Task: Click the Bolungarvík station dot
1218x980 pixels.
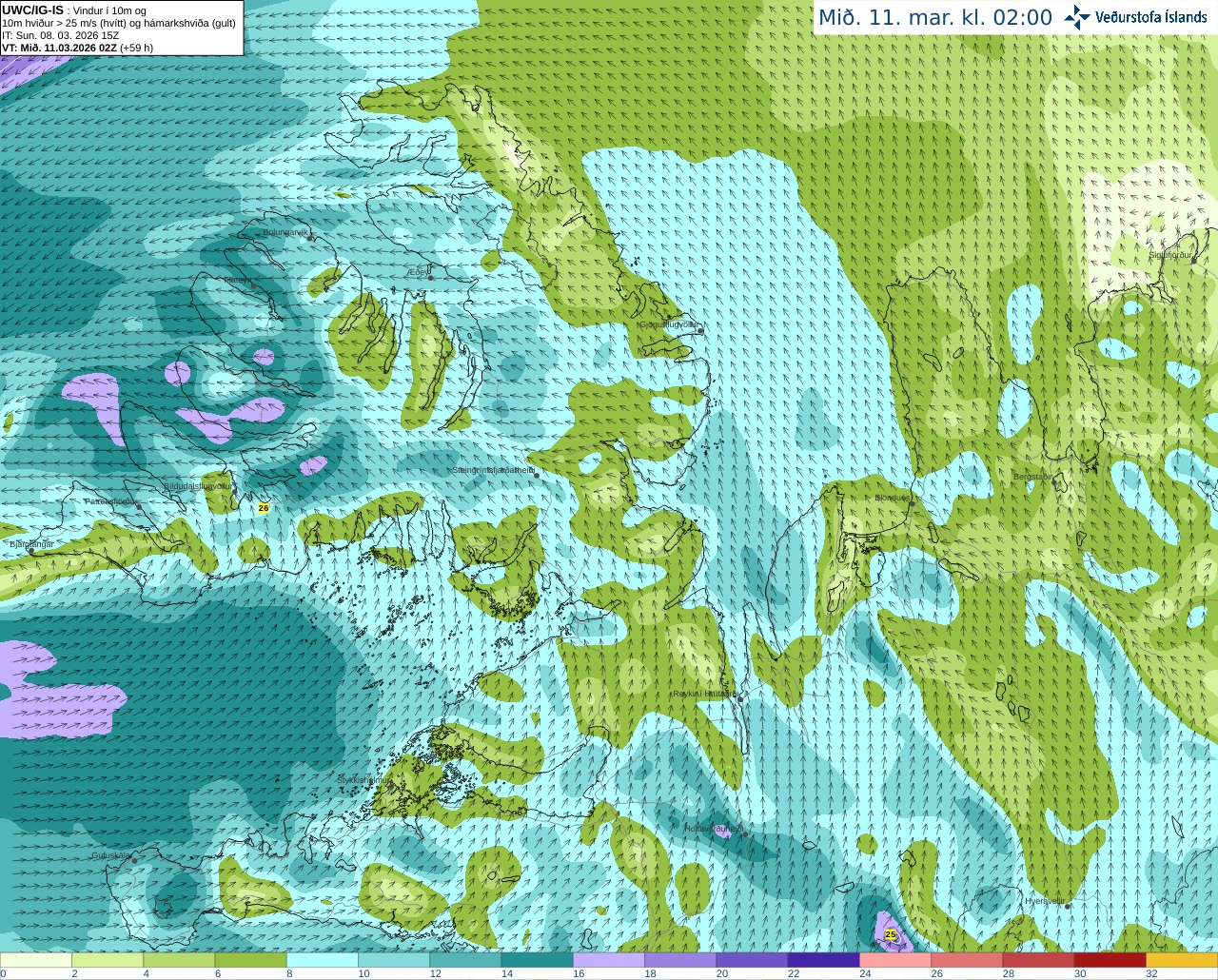Action: click(311, 238)
